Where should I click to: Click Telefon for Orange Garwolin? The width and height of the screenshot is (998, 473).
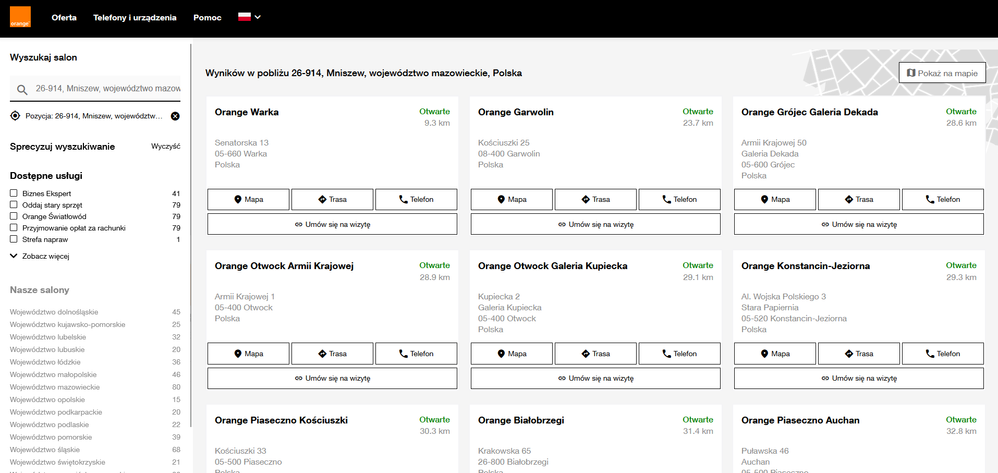pos(680,199)
